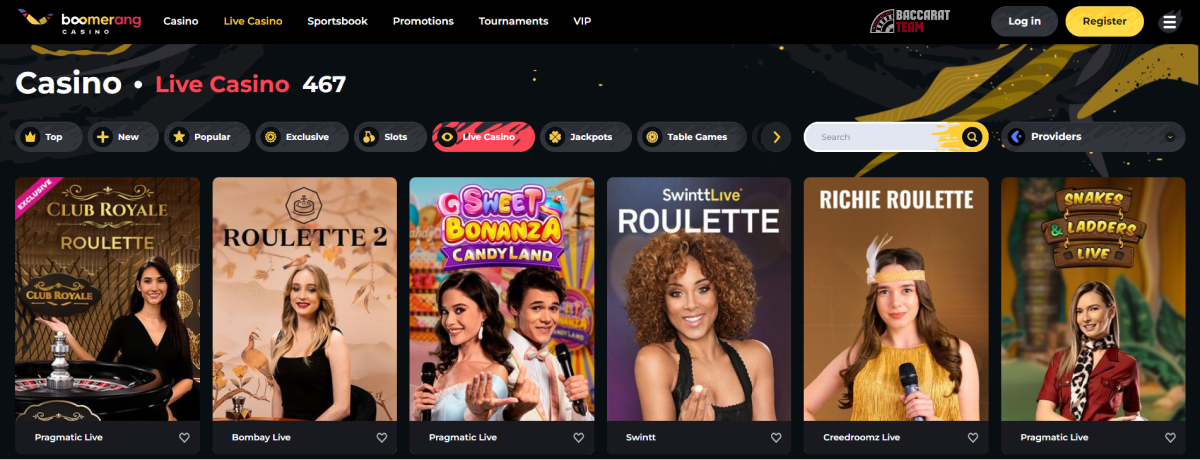Viewport: 1200px width, 460px height.
Task: Favorite Club Royale Roulette with heart
Action: (x=184, y=438)
